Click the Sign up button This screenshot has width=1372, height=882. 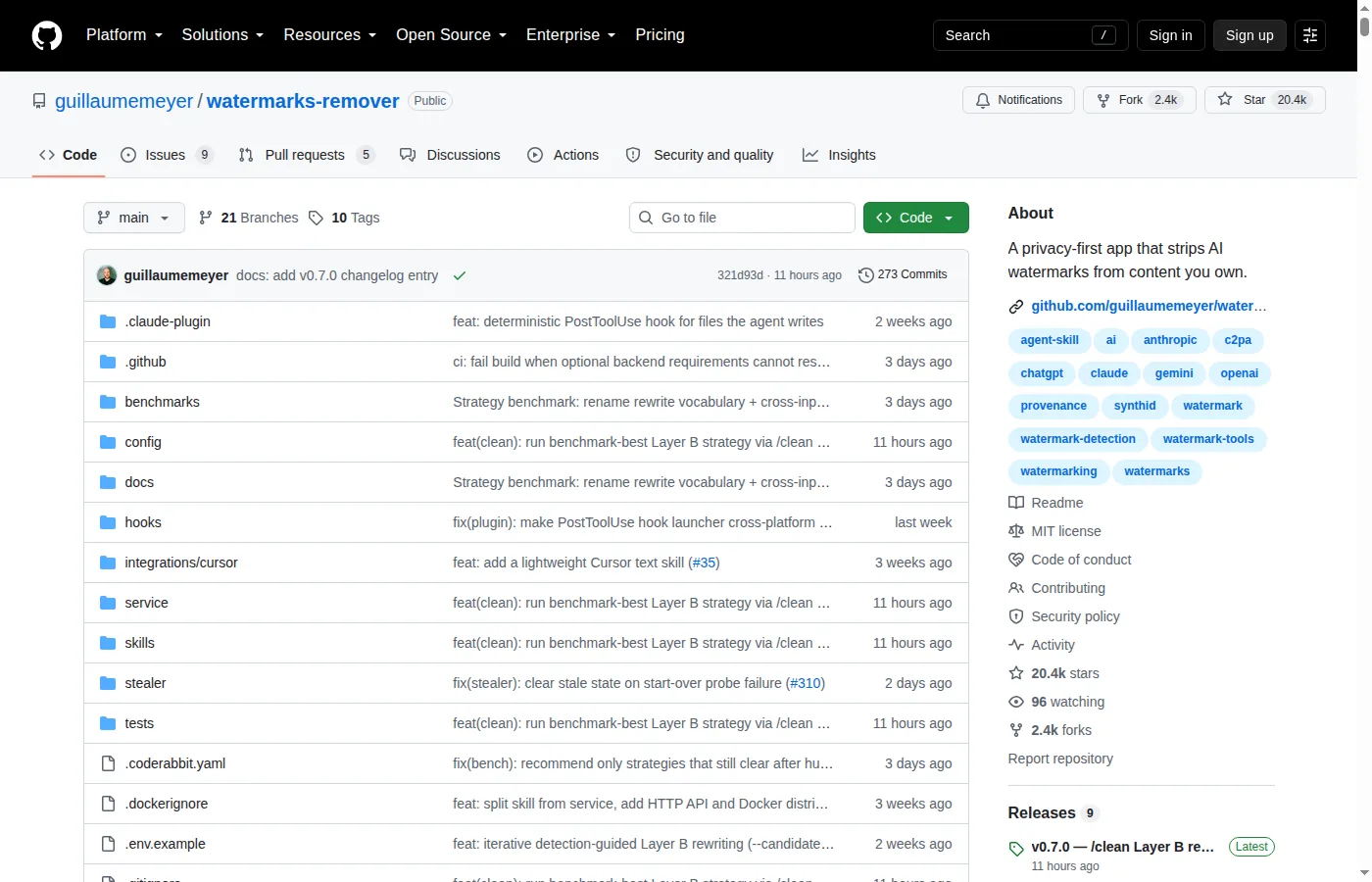[x=1249, y=35]
